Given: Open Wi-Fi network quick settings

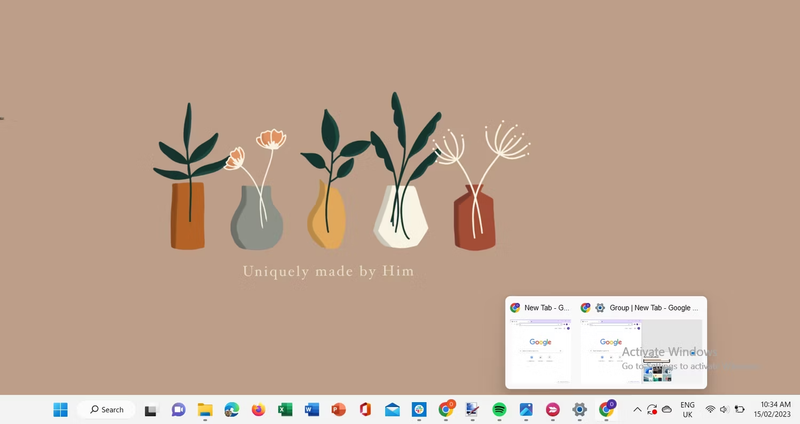Looking at the screenshot, I should coord(710,409).
